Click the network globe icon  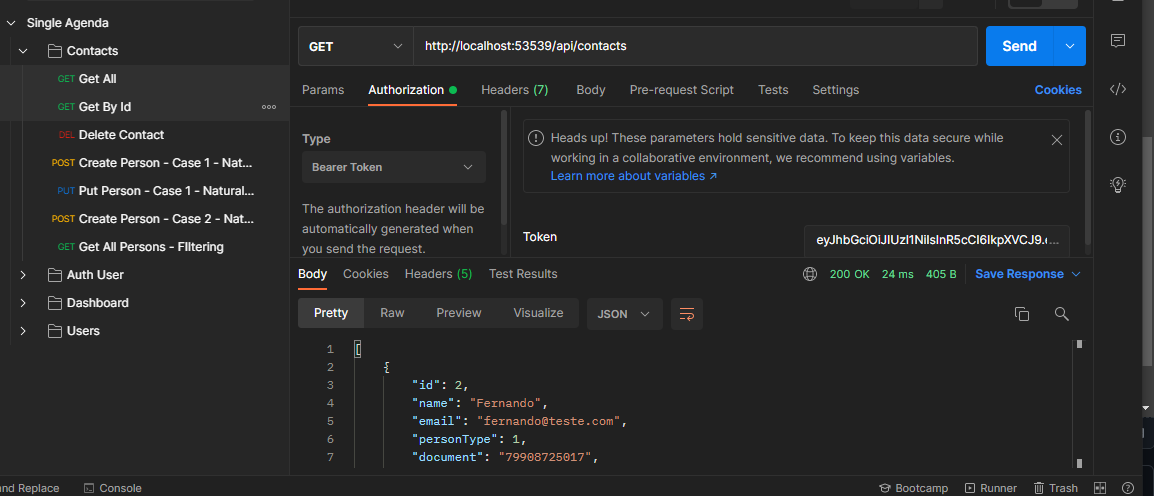click(810, 274)
